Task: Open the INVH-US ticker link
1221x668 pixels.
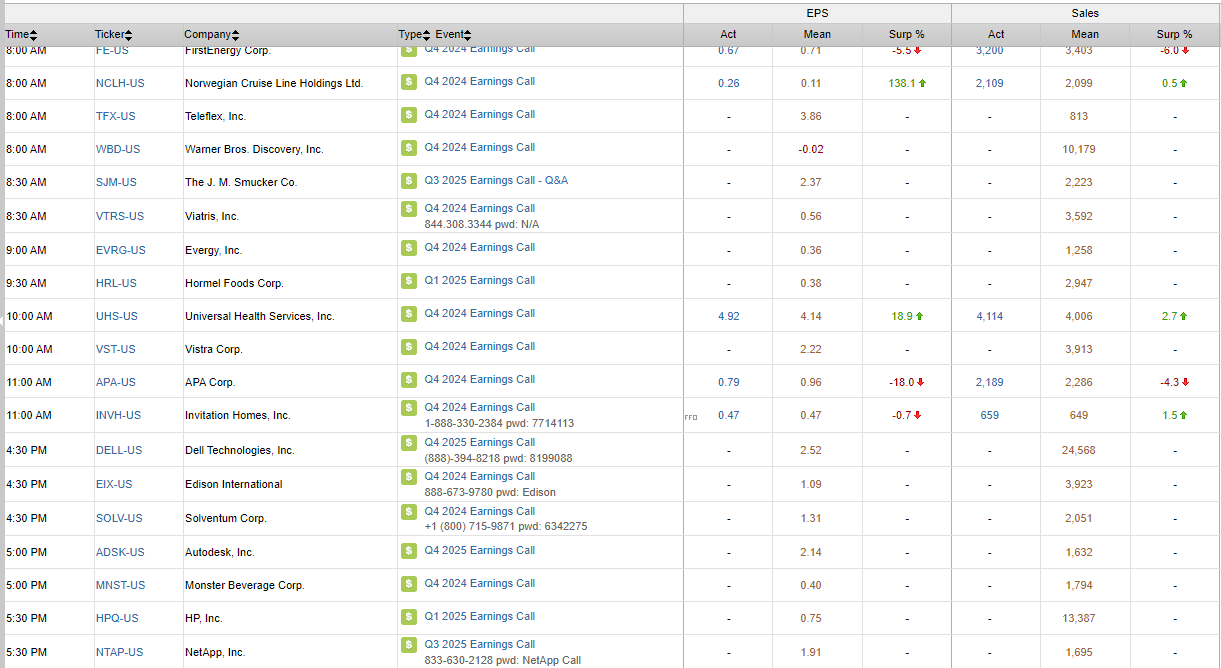Action: click(119, 415)
